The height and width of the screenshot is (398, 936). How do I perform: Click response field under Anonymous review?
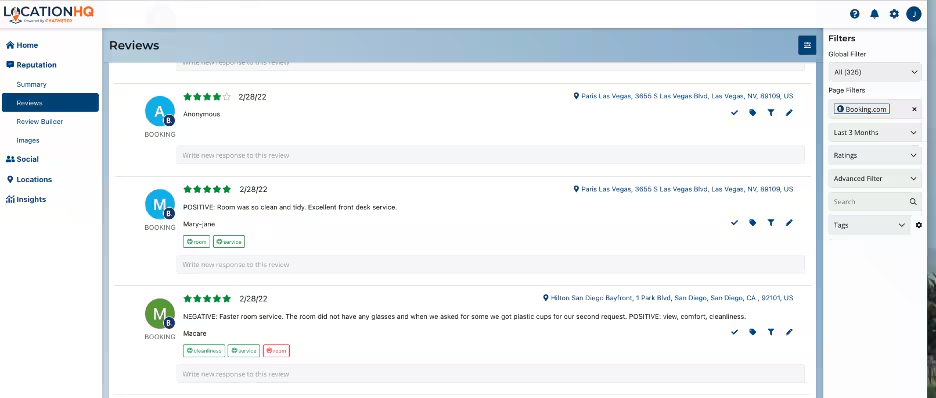(x=491, y=155)
